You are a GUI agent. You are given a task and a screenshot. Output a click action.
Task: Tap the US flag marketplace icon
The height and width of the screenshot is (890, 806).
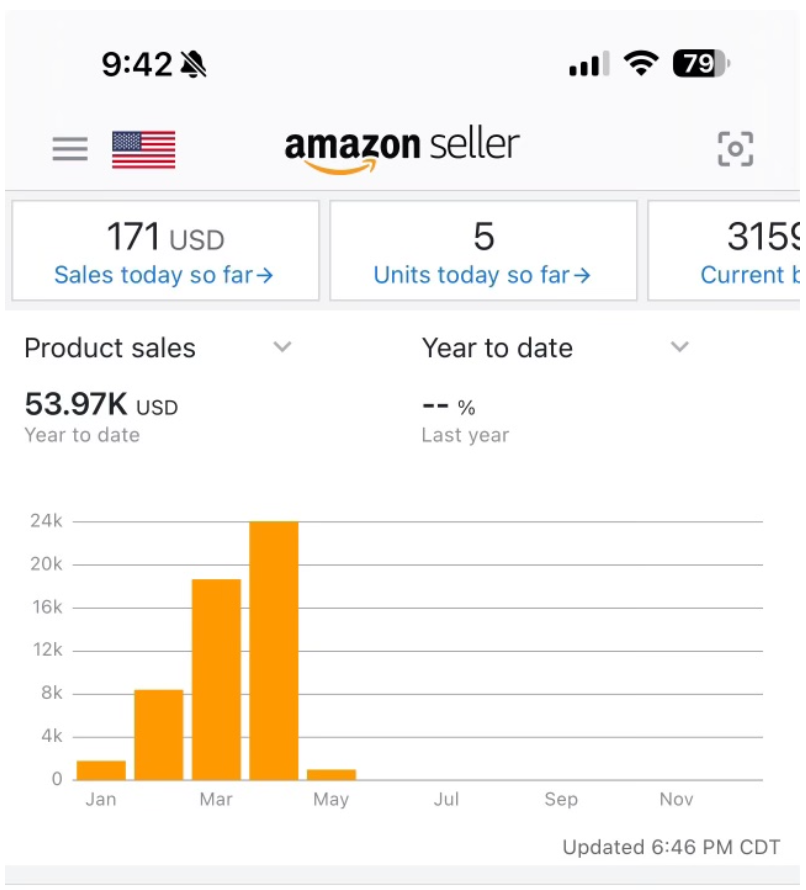click(x=143, y=149)
